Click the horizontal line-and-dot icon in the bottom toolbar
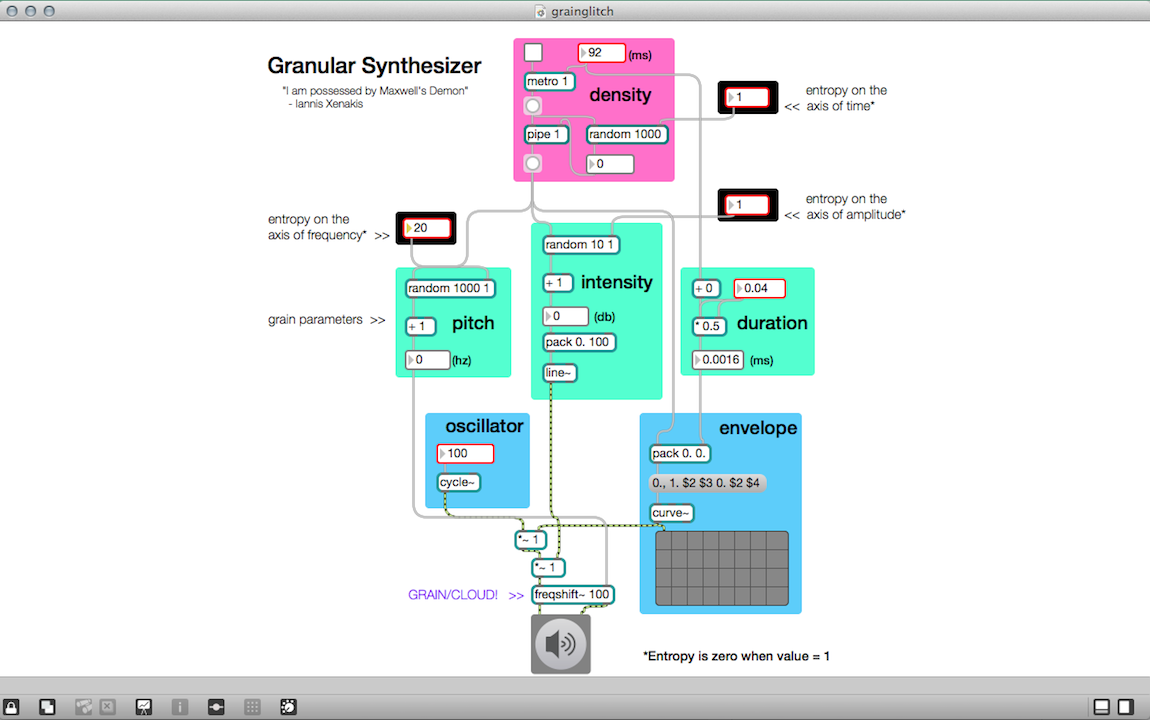The height and width of the screenshot is (720, 1150). pyautogui.click(x=216, y=707)
